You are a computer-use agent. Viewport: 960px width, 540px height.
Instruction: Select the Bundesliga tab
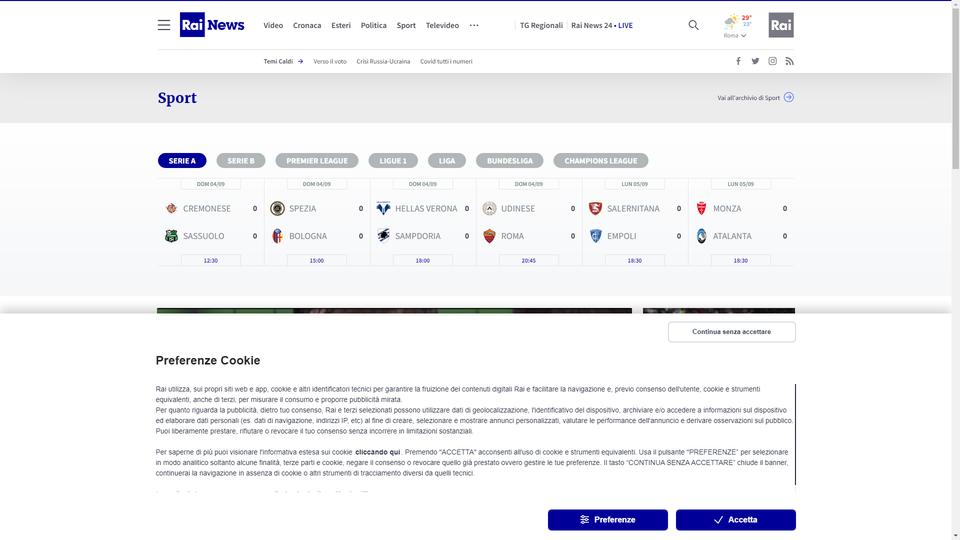coord(509,160)
